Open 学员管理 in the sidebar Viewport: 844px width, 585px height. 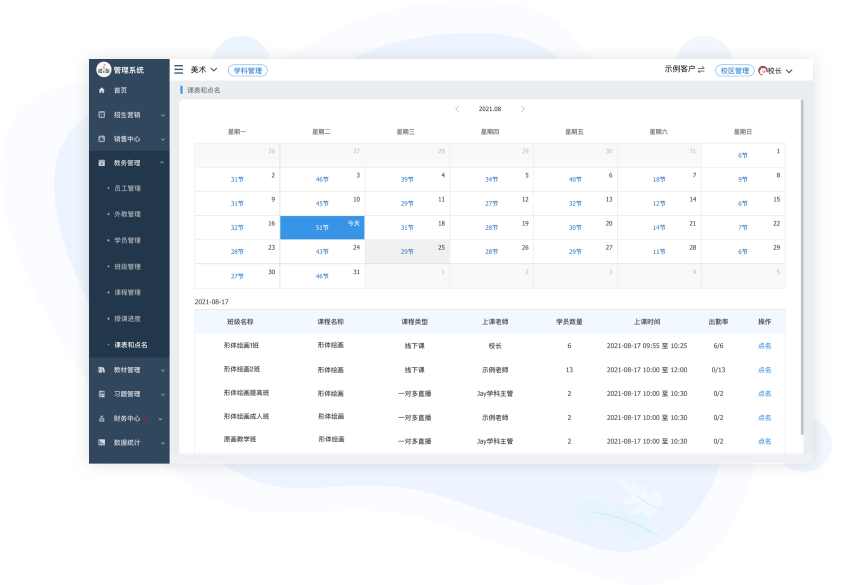click(x=128, y=241)
